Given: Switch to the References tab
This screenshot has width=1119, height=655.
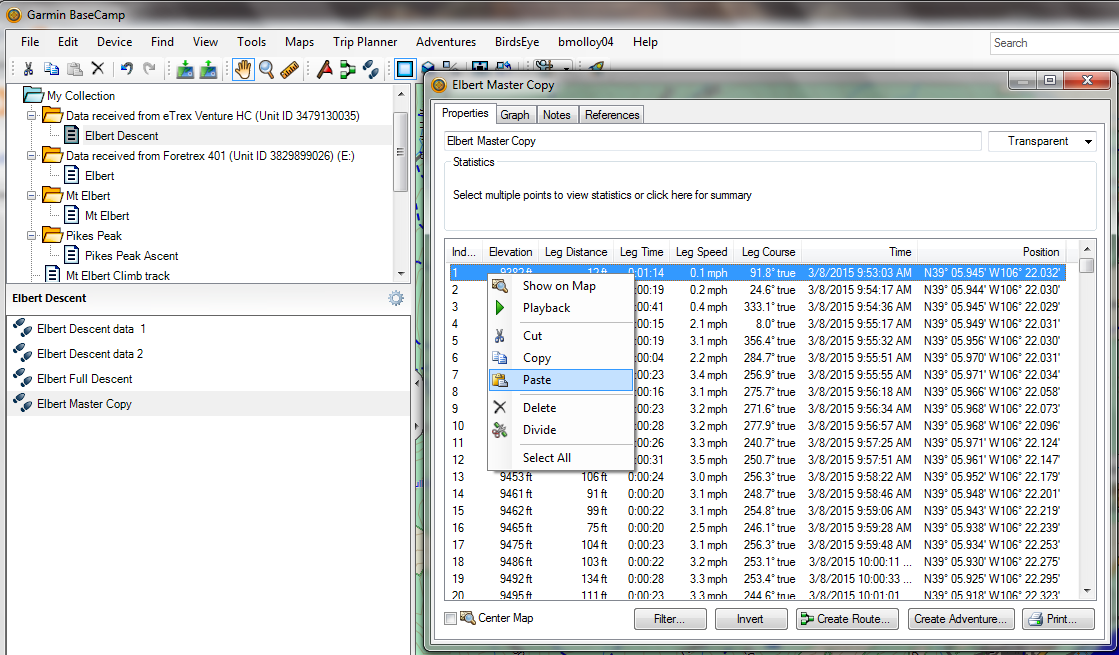Looking at the screenshot, I should [612, 115].
